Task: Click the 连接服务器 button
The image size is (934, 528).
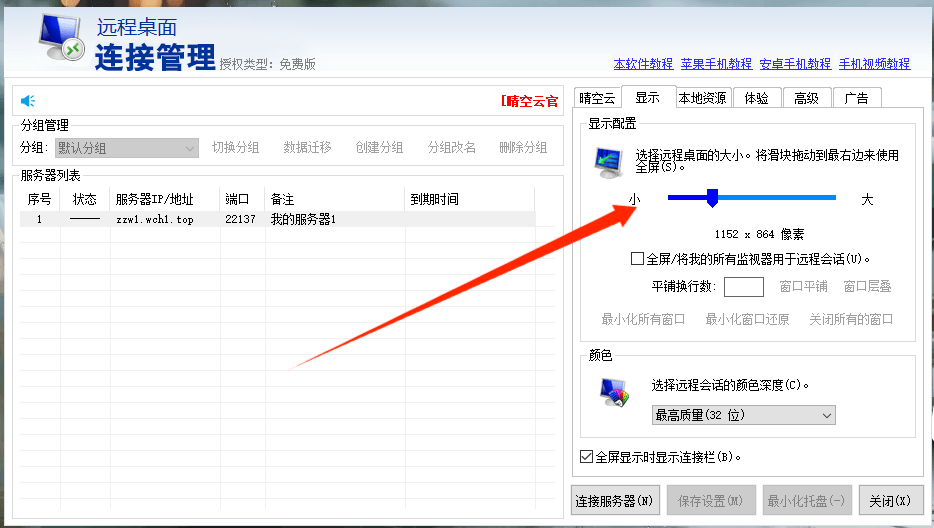Action: point(615,501)
